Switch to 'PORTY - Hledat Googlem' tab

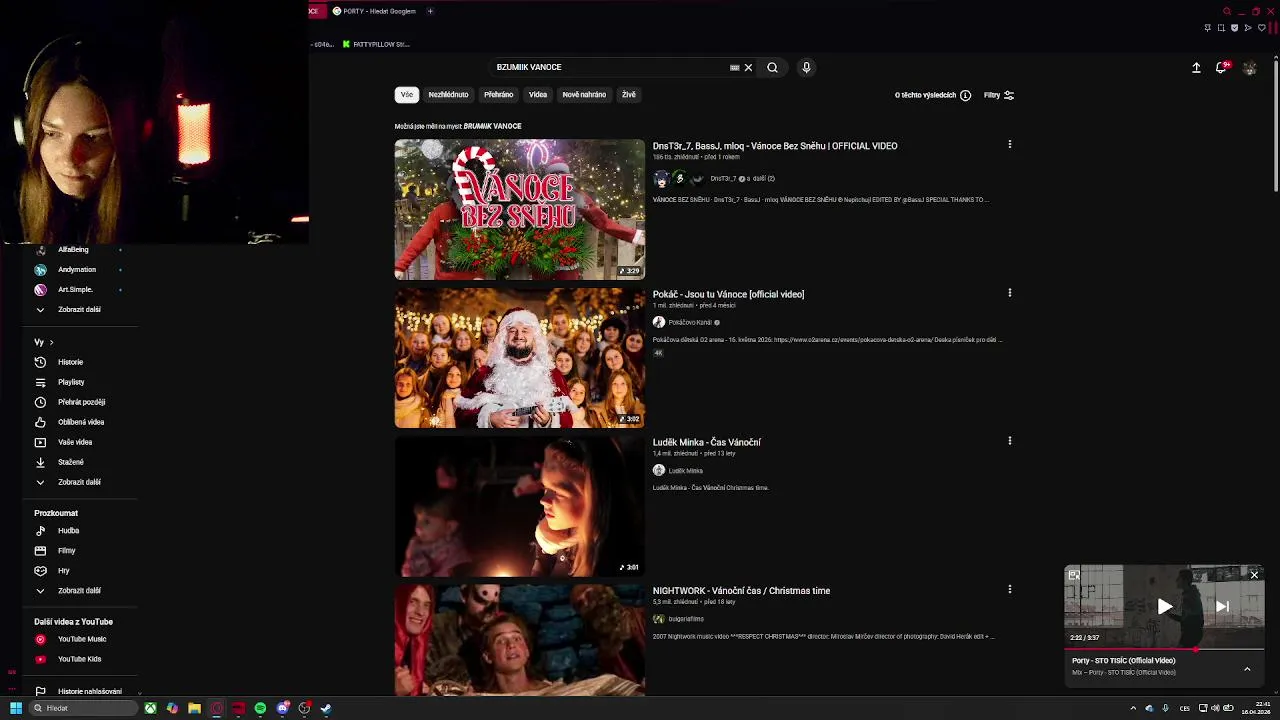[x=374, y=11]
